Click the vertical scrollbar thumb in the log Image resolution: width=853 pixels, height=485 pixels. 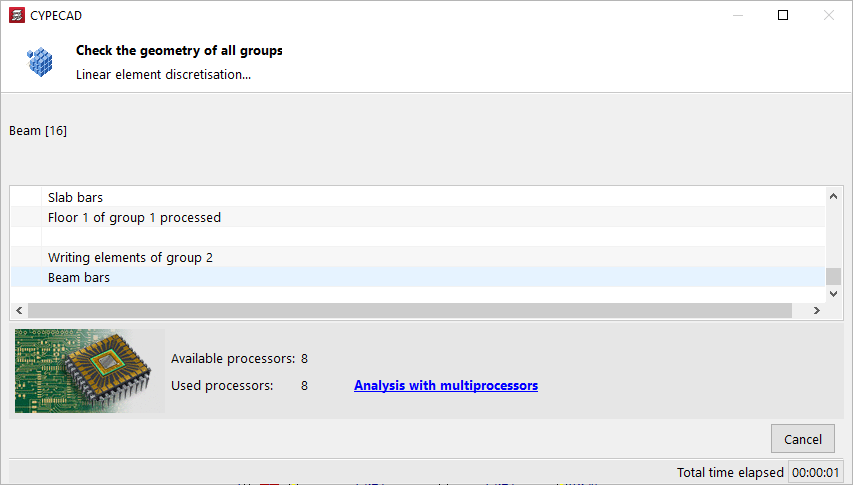pyautogui.click(x=834, y=276)
